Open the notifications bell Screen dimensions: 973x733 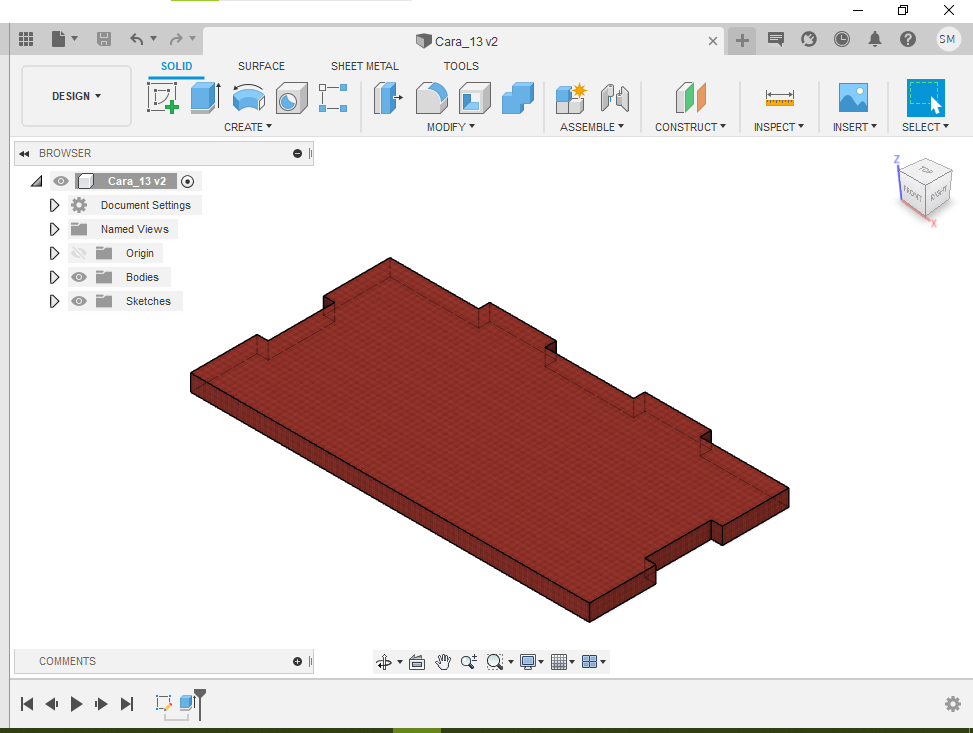[875, 39]
